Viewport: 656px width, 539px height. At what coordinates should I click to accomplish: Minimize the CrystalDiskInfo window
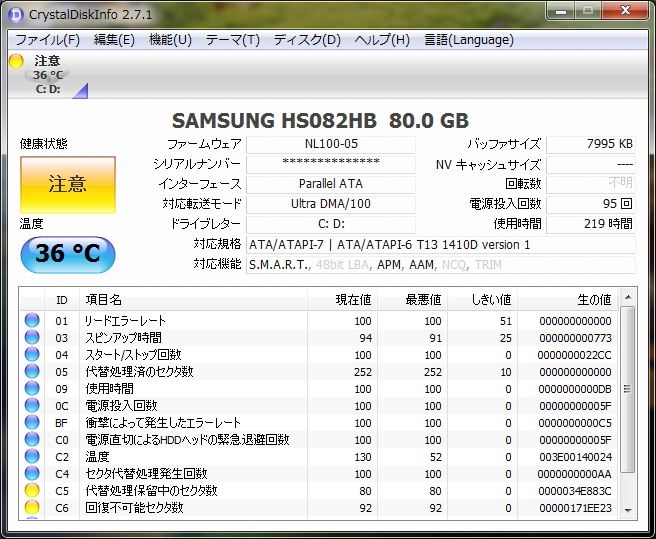pyautogui.click(x=561, y=11)
